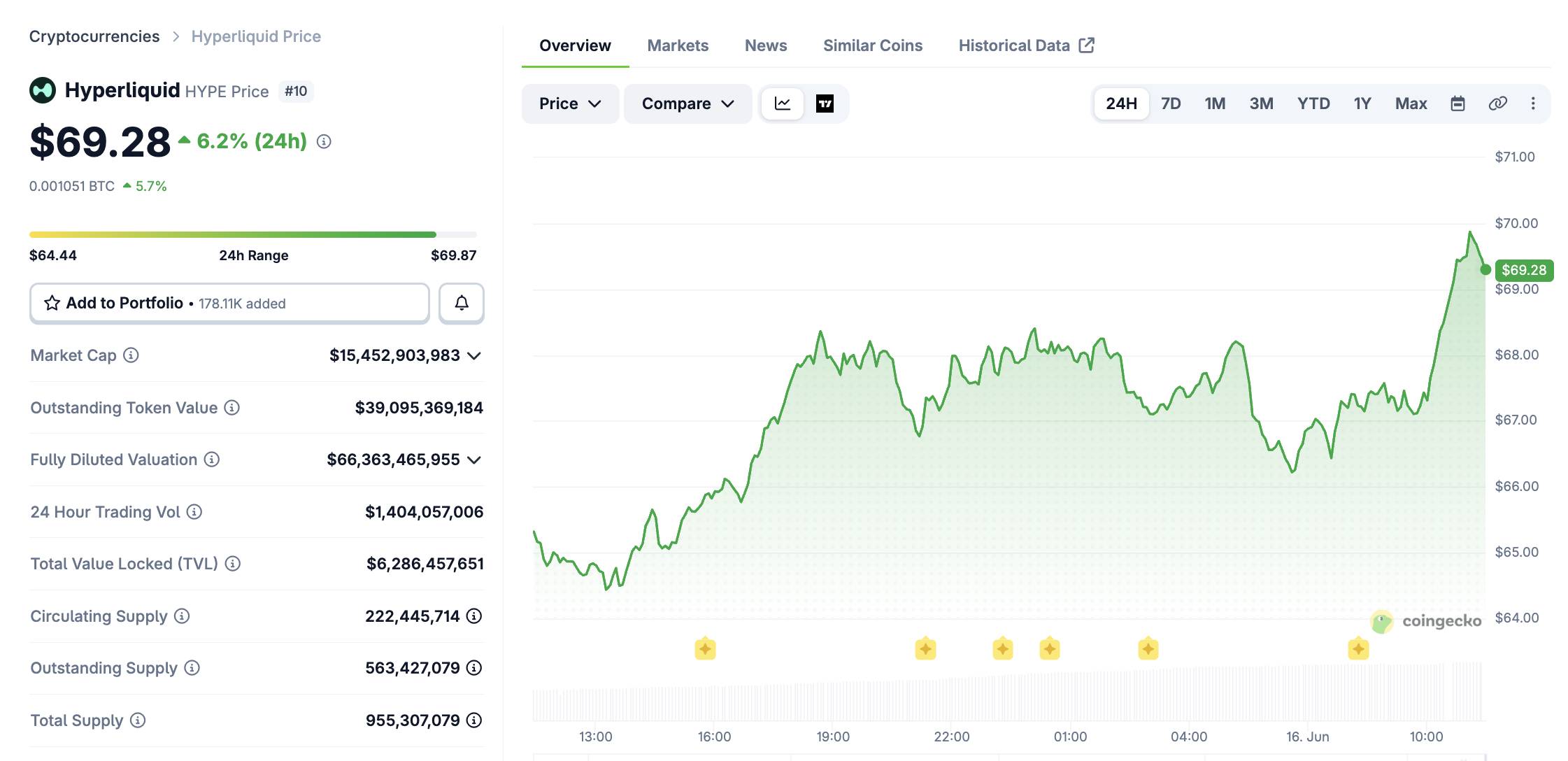Image resolution: width=1568 pixels, height=761 pixels.
Task: Expand Fully Diluted Valuation value chevron
Action: (x=474, y=460)
